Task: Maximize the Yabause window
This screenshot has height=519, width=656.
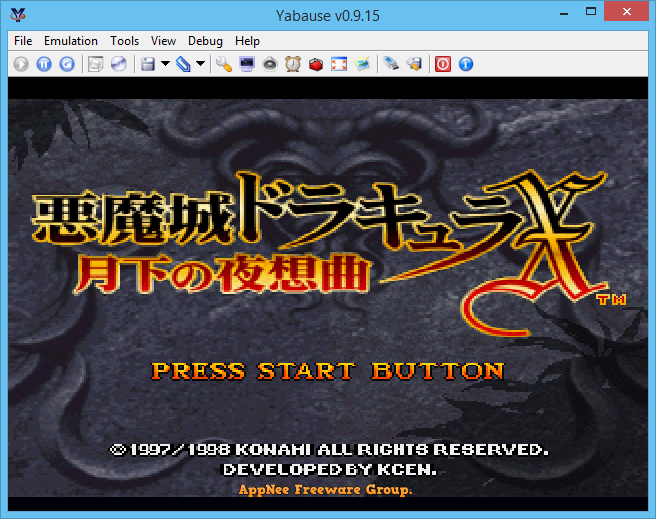Action: point(591,12)
